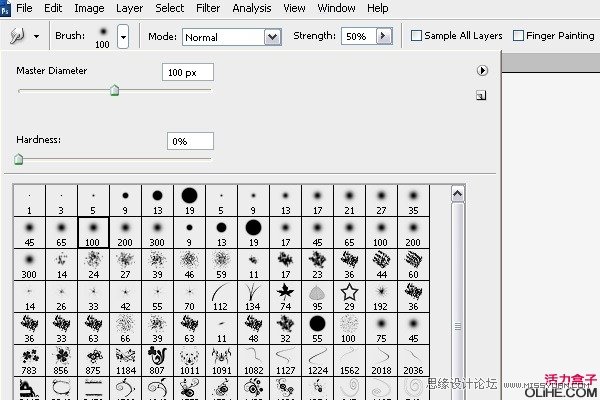Screen dimensions: 600x400
Task: Click the Photoshop application icon
Action: pos(5,9)
